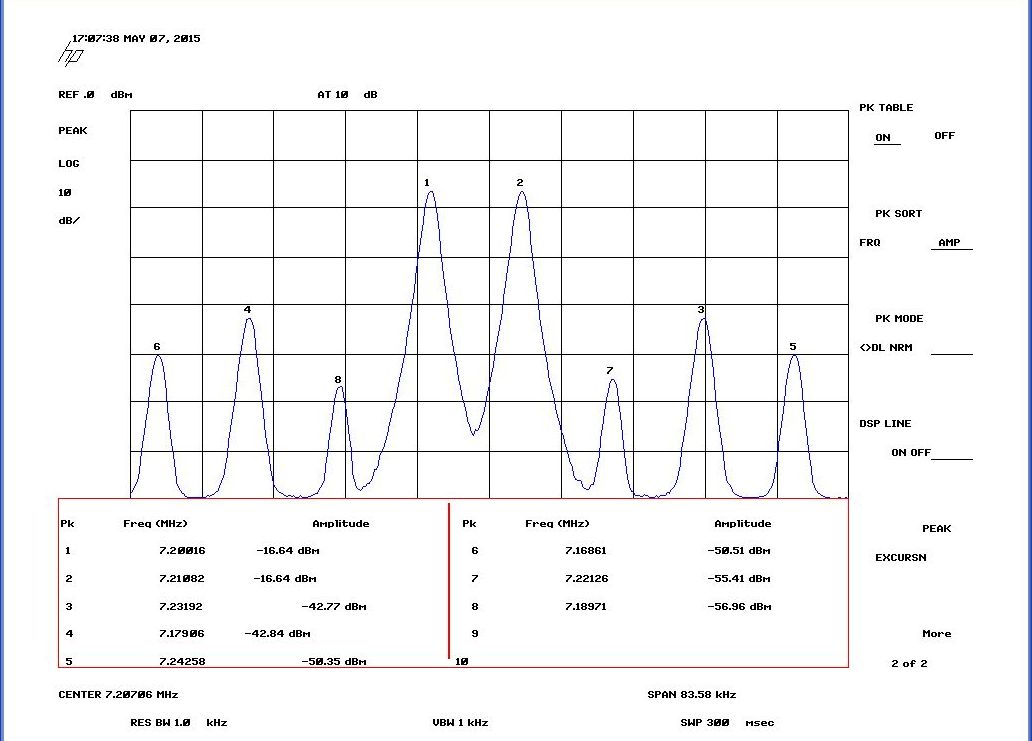The height and width of the screenshot is (741, 1032).
Task: Open the More softkey menu page
Action: point(936,634)
